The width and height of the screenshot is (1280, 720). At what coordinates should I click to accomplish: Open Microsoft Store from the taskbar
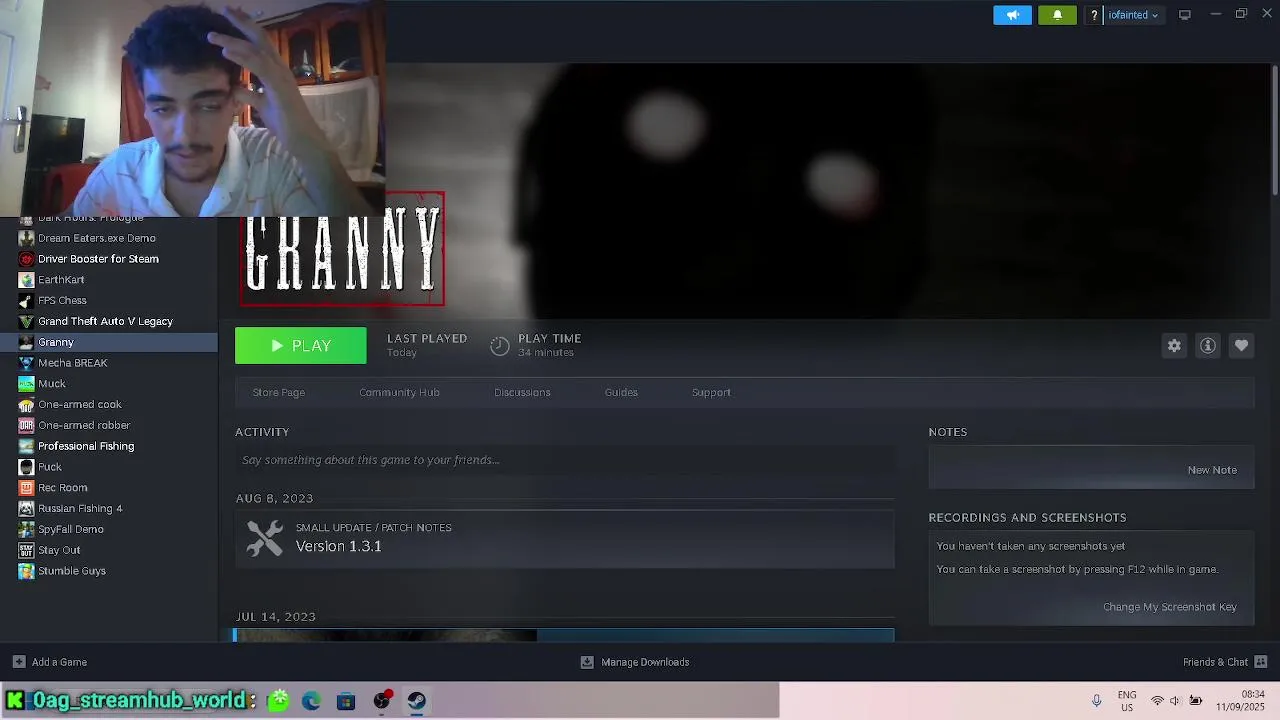[346, 701]
